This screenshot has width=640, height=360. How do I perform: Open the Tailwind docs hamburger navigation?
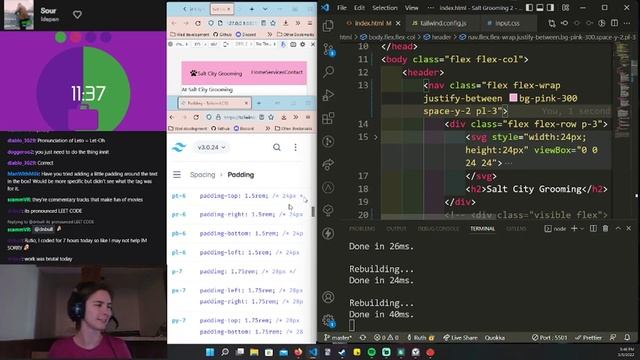coord(177,175)
